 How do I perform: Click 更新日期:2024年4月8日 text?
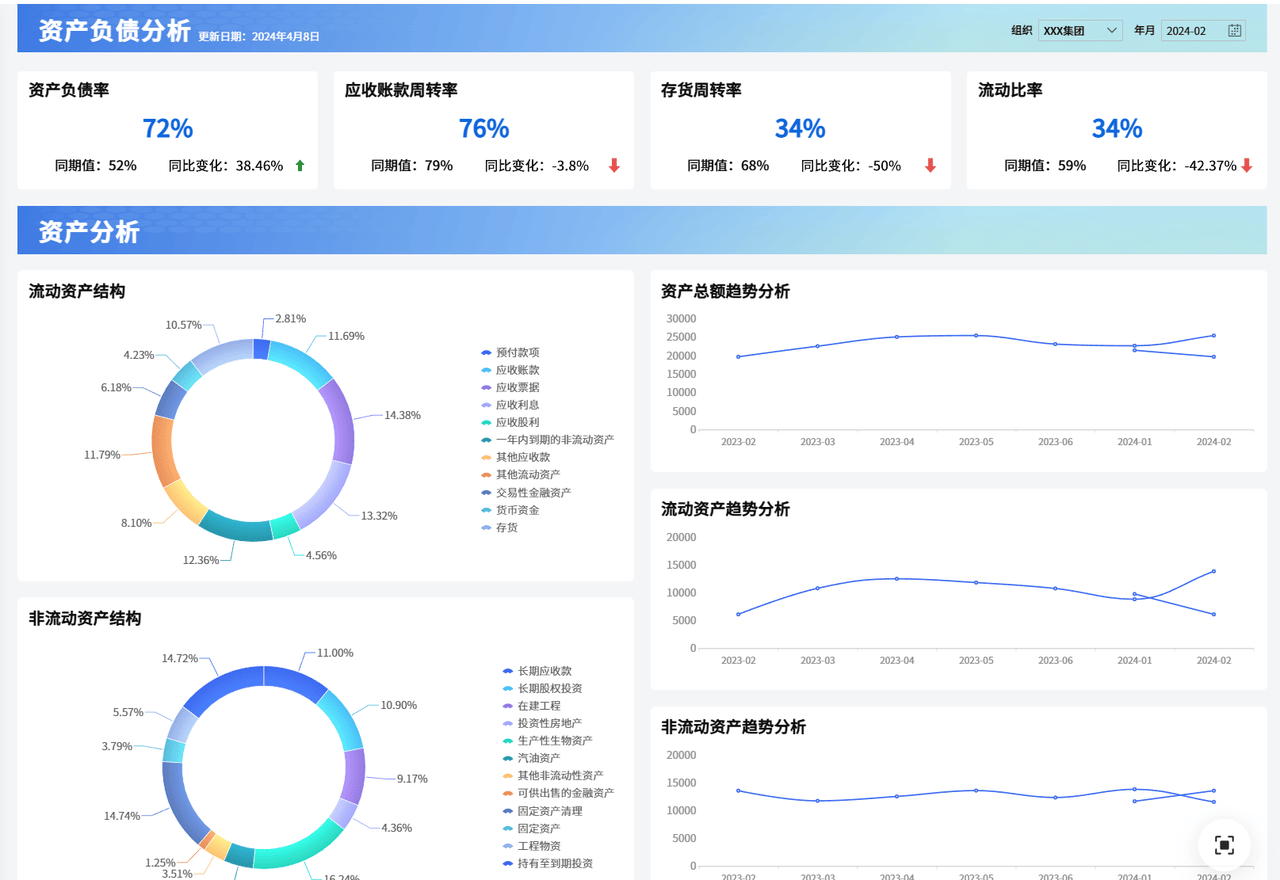point(259,36)
